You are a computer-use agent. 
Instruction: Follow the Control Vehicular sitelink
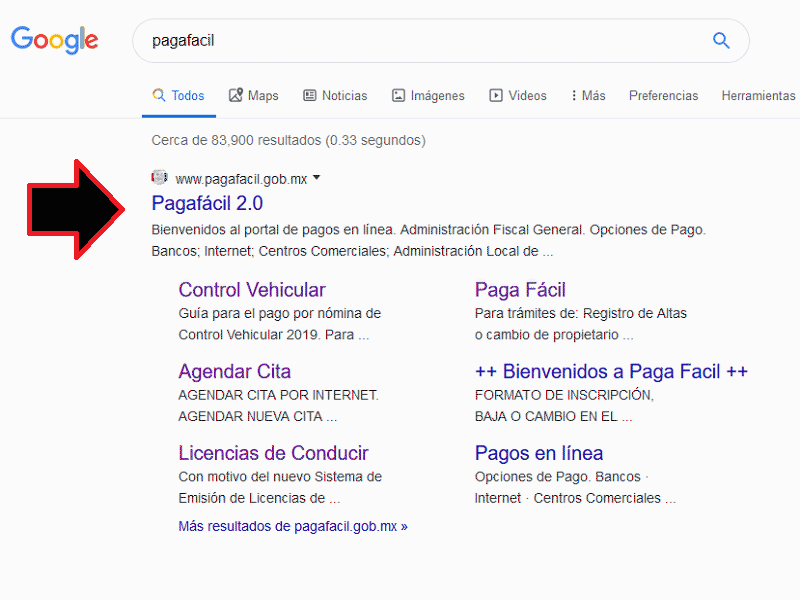252,290
